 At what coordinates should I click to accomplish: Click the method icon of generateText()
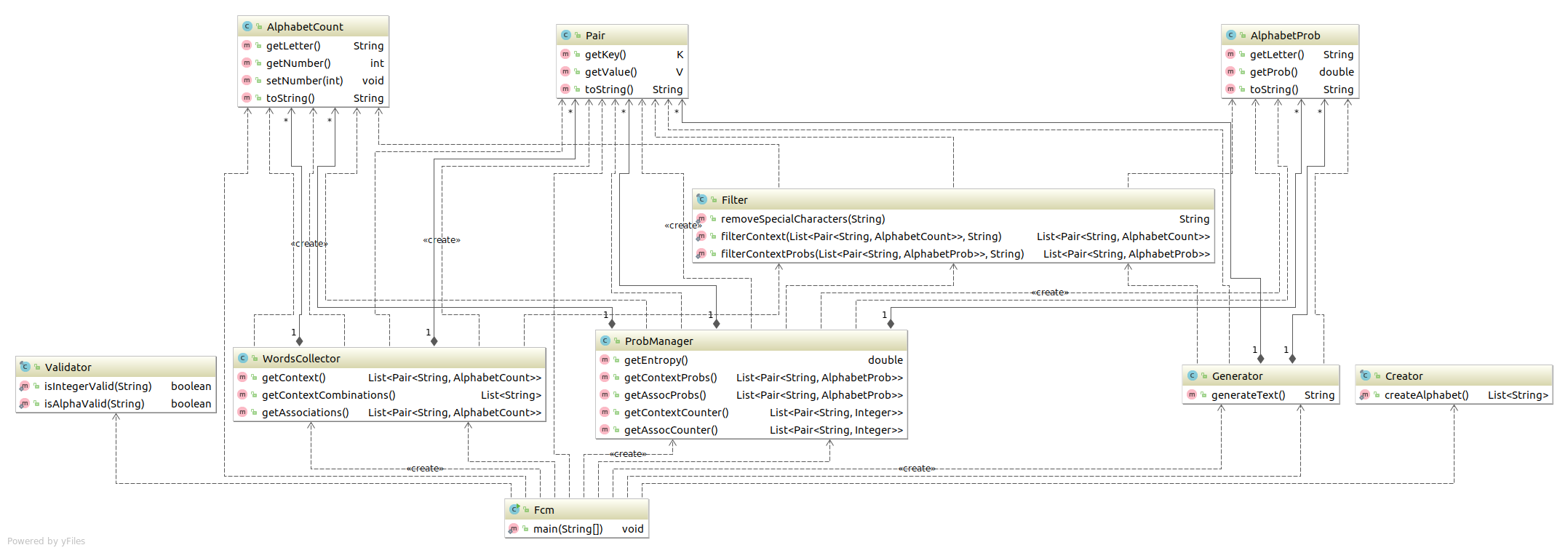(x=1192, y=394)
